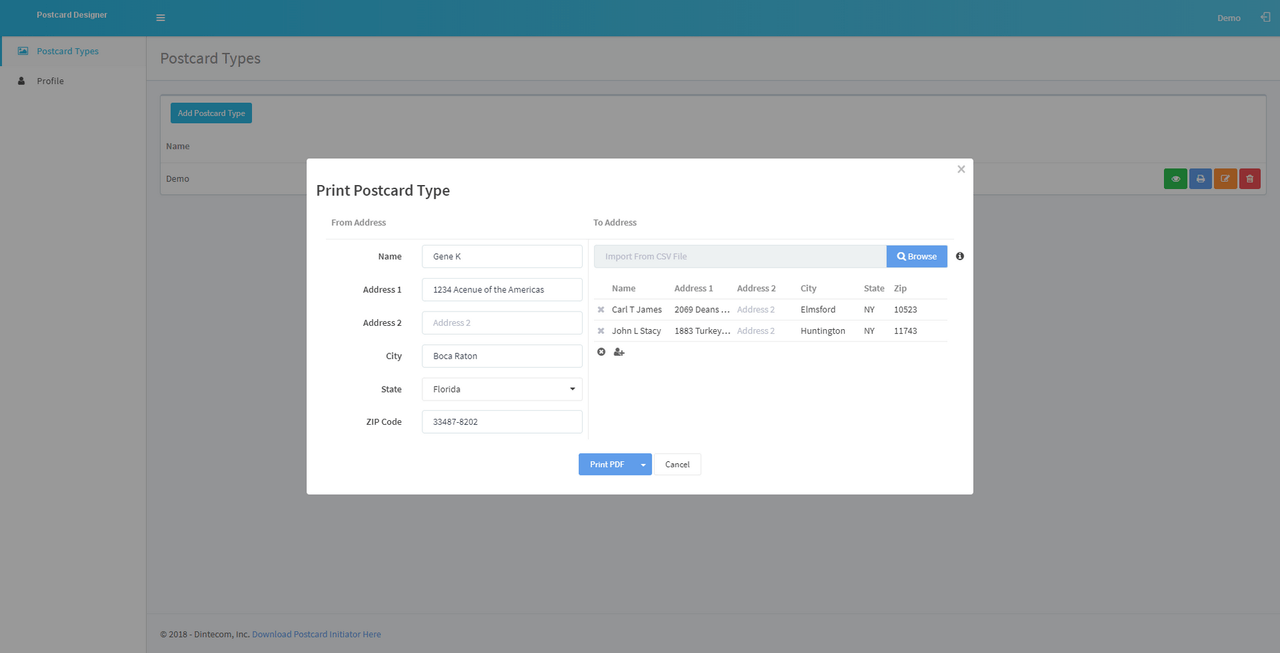Click the Print PDF button
Screen dimensions: 1280x653
607,464
